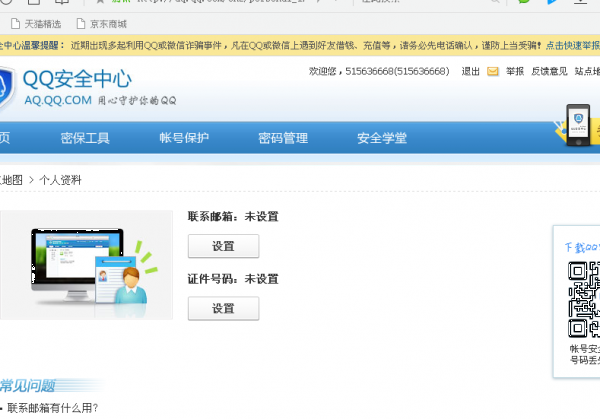
Task: Open the 京东商城 bookmark
Action: [x=101, y=24]
